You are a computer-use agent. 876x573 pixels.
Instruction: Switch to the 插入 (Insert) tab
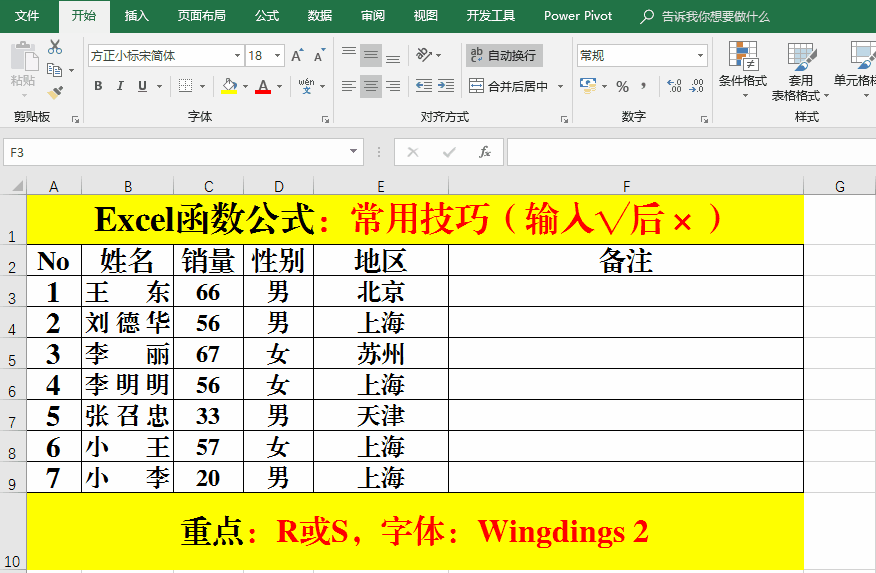click(x=137, y=16)
